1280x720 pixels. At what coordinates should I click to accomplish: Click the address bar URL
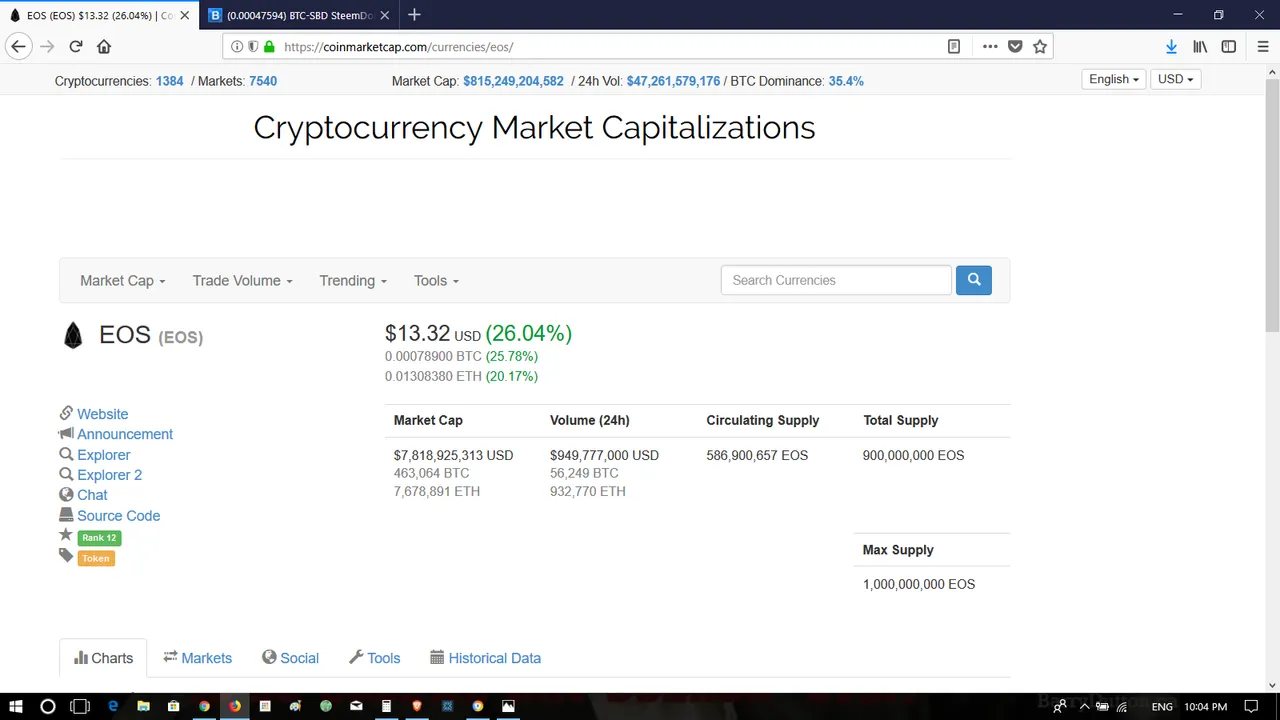(398, 47)
